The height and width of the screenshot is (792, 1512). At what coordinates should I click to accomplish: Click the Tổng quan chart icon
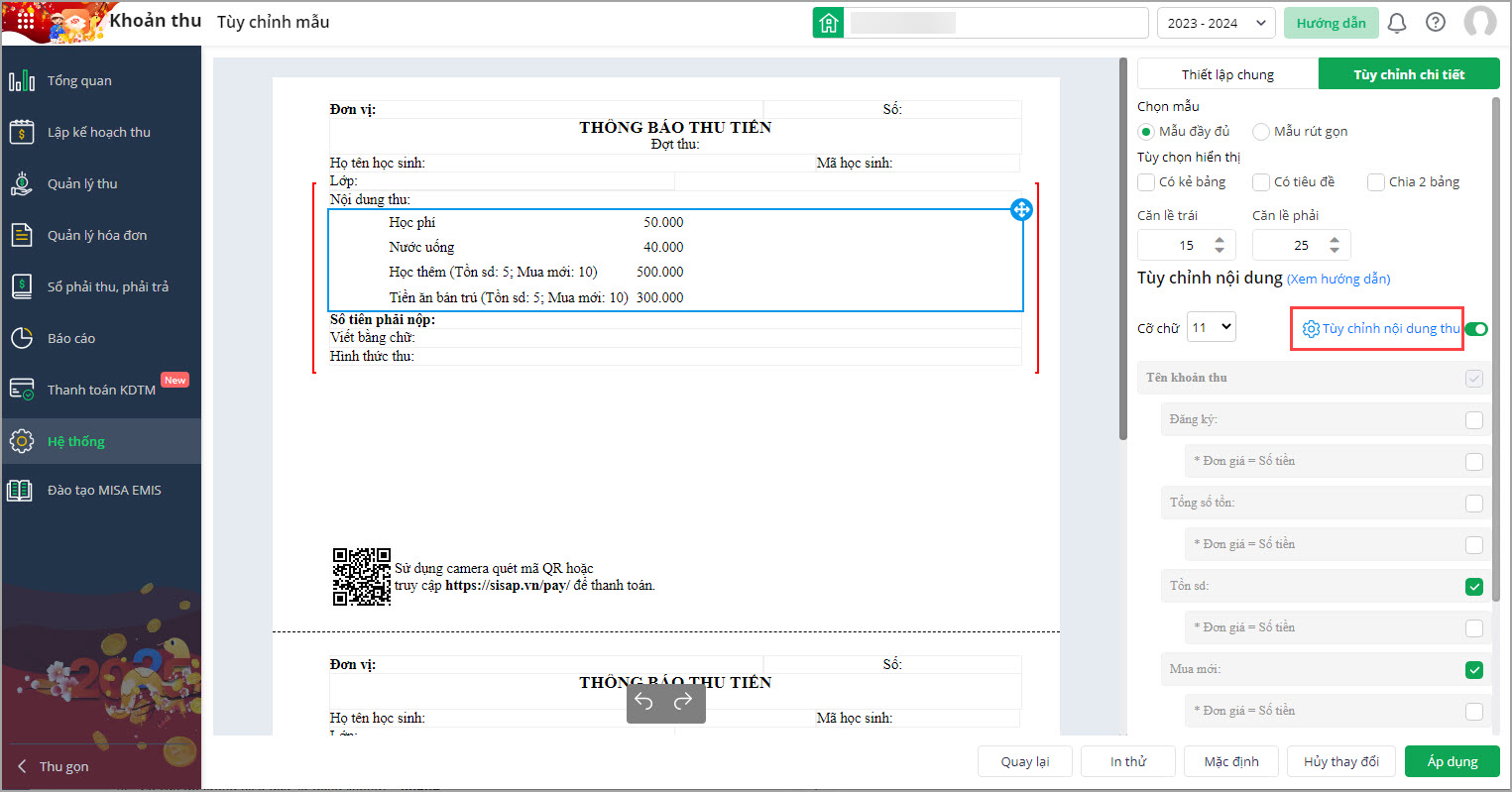click(x=22, y=80)
